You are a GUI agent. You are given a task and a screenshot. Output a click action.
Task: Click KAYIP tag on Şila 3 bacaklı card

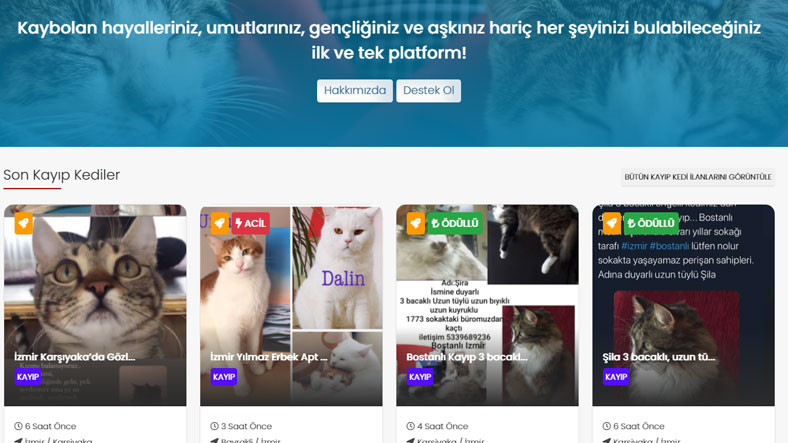click(x=616, y=377)
